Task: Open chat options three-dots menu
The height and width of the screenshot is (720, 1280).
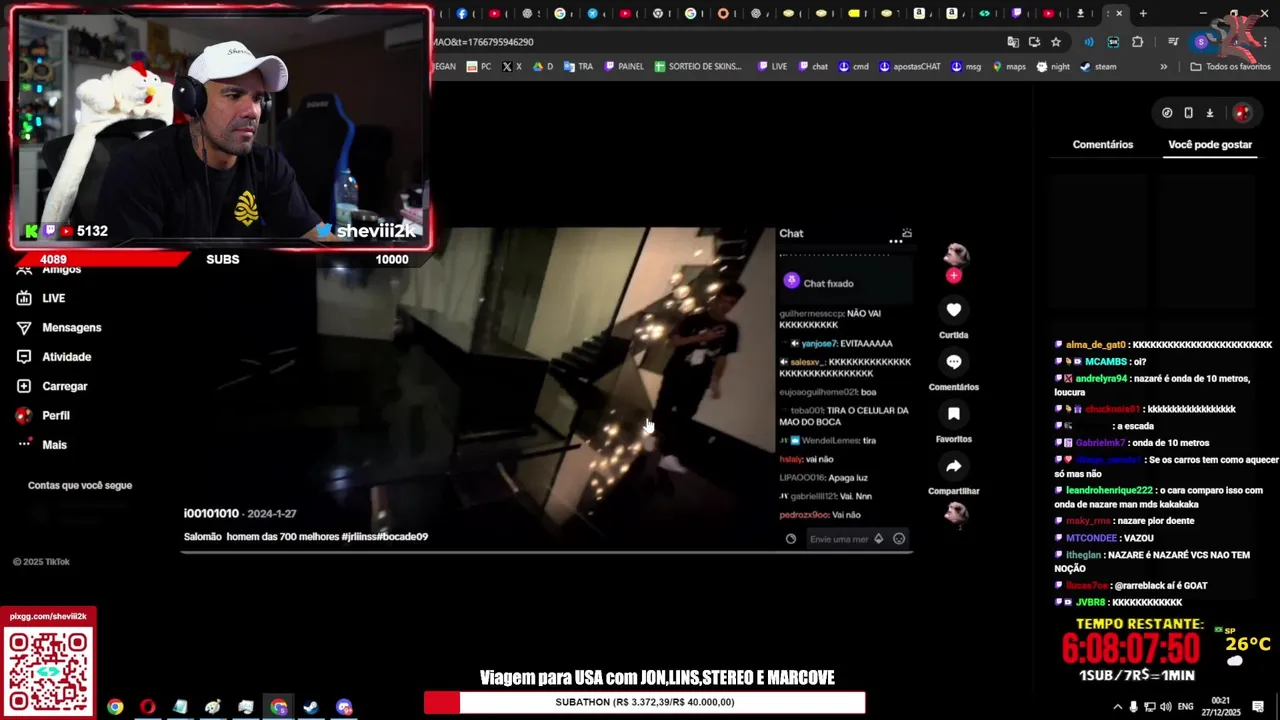Action: [x=896, y=240]
